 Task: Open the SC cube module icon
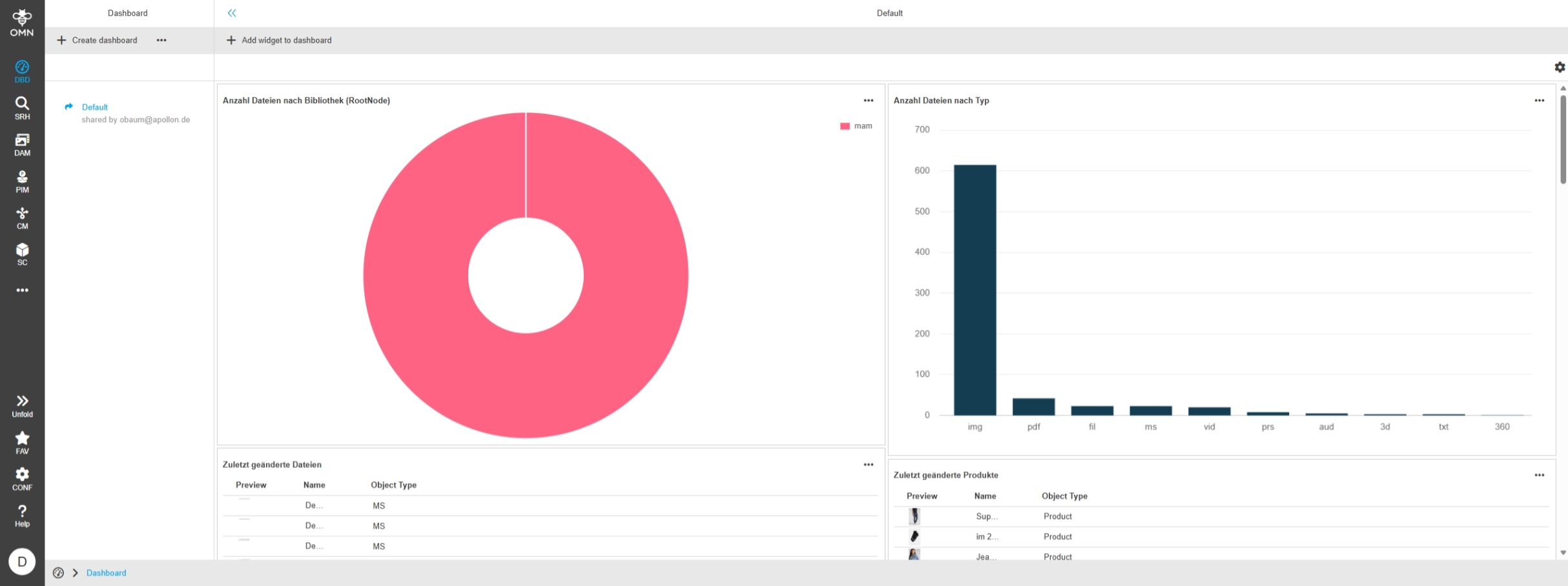coord(22,254)
